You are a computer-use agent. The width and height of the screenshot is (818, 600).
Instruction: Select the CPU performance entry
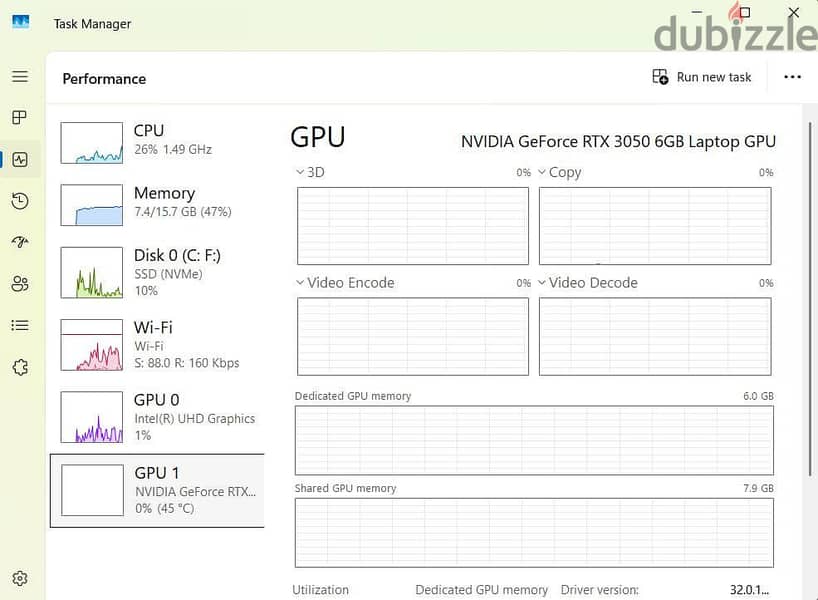(x=157, y=142)
